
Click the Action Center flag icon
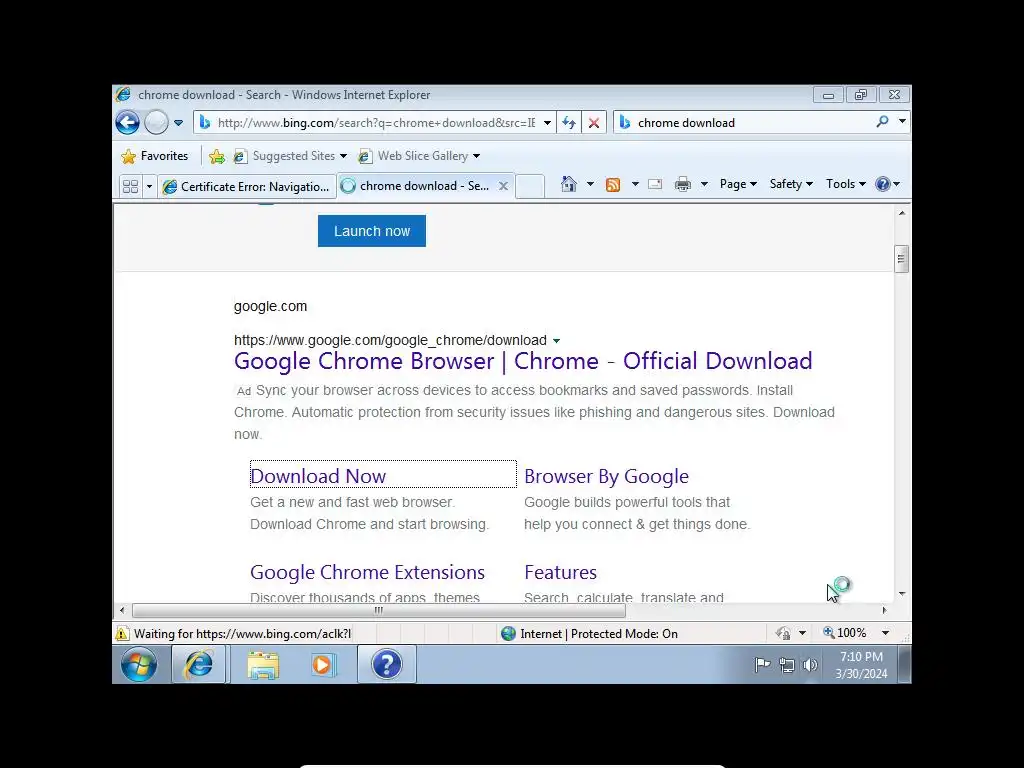762,665
